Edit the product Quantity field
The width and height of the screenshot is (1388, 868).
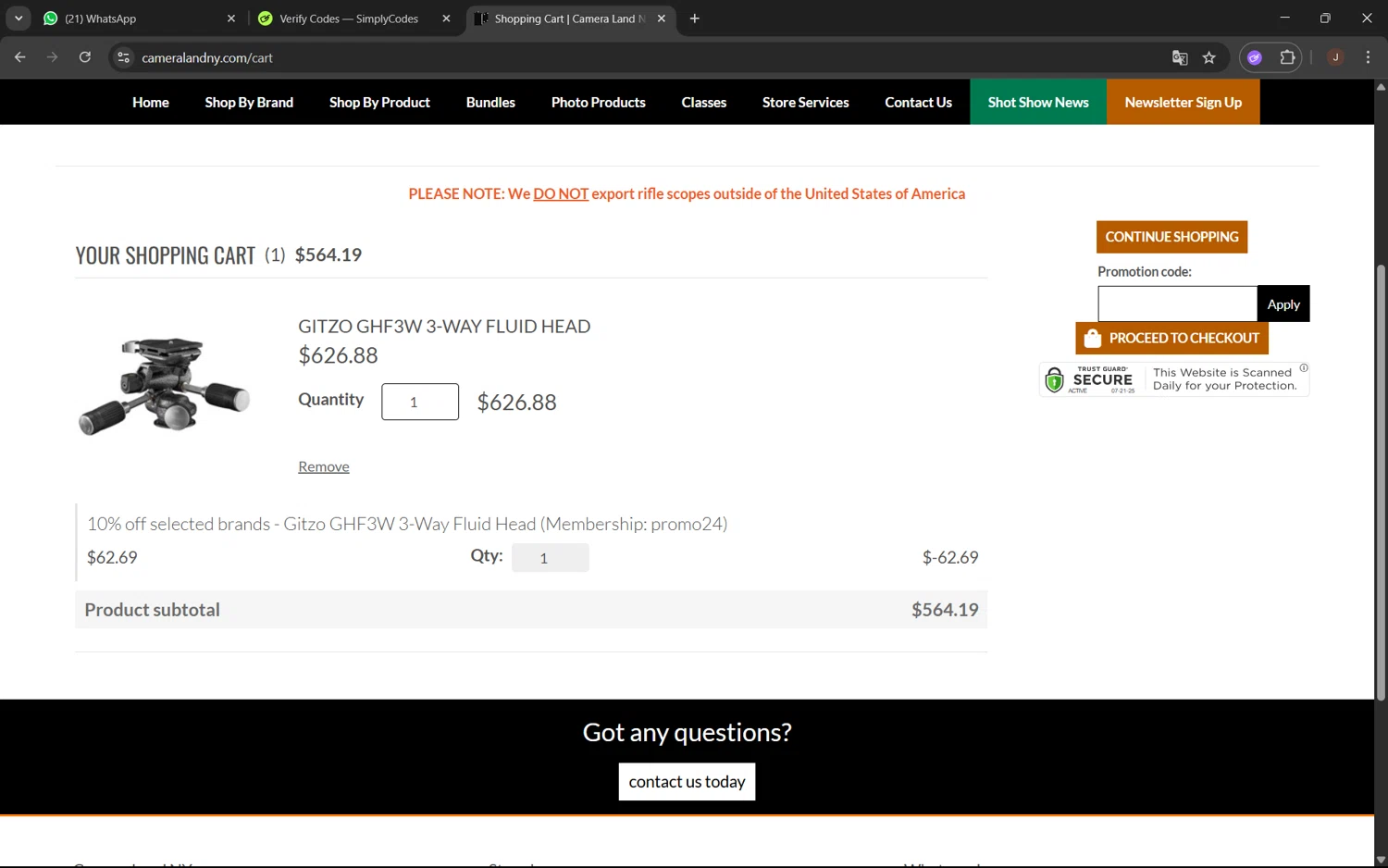(x=420, y=402)
